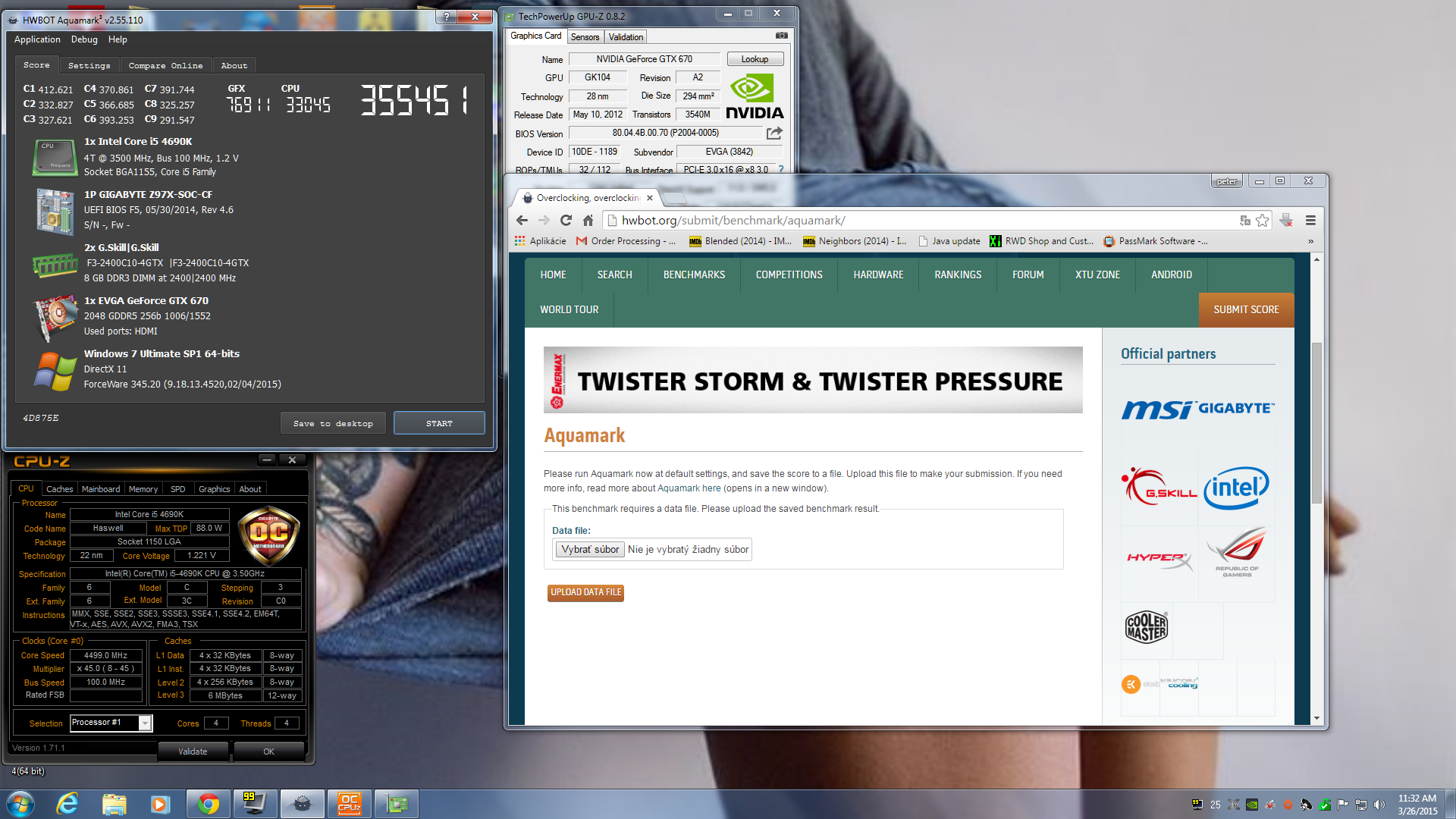This screenshot has height=819, width=1456.
Task: Open the Aplikácie apps shortcut
Action: [x=540, y=241]
